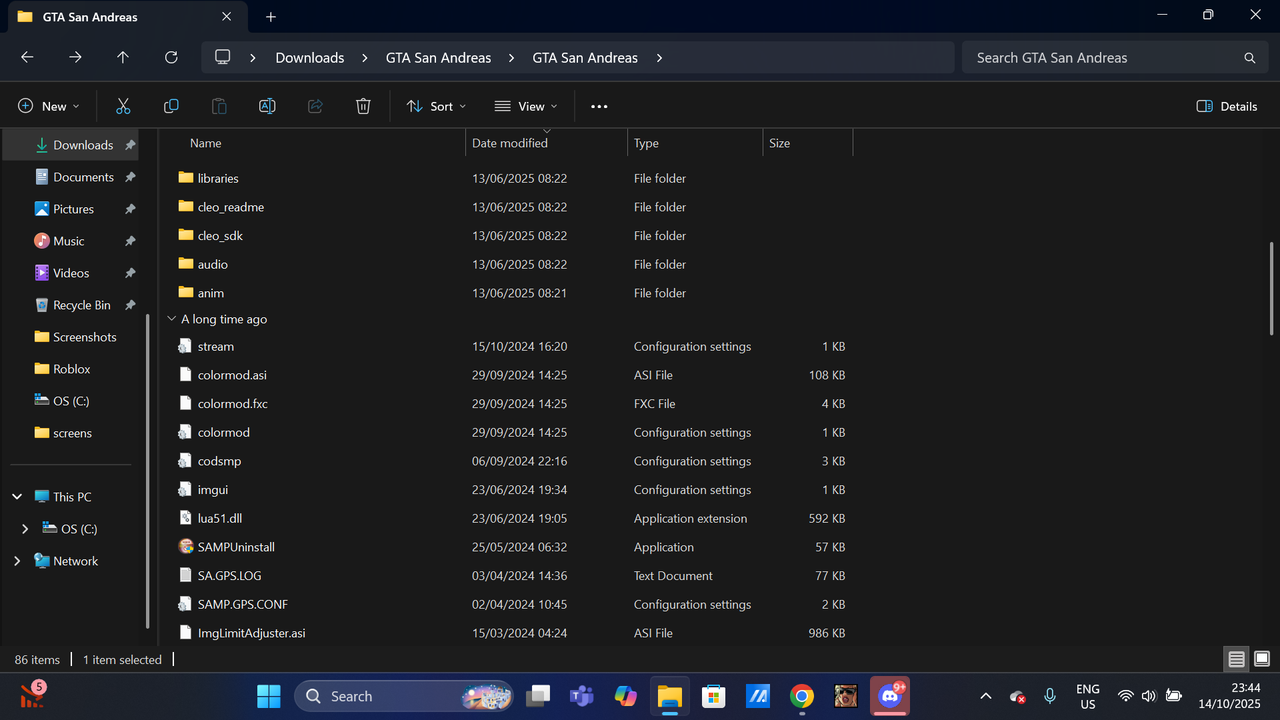This screenshot has height=720, width=1280.
Task: Go forward with the right arrow
Action: pos(75,58)
